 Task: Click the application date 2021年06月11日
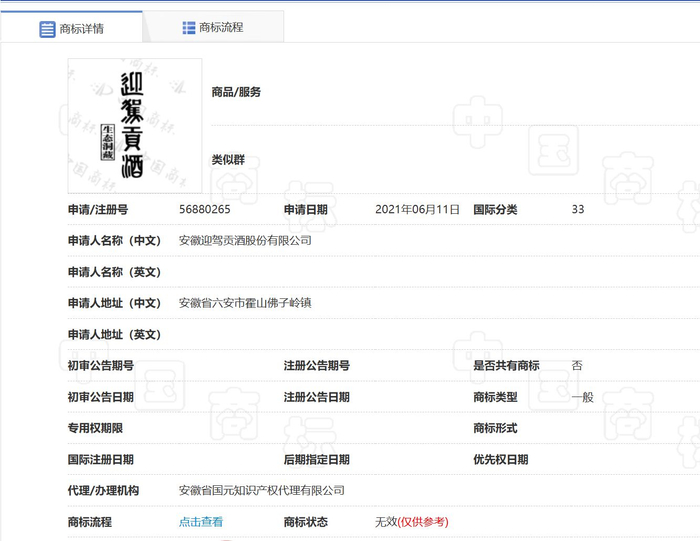point(417,210)
